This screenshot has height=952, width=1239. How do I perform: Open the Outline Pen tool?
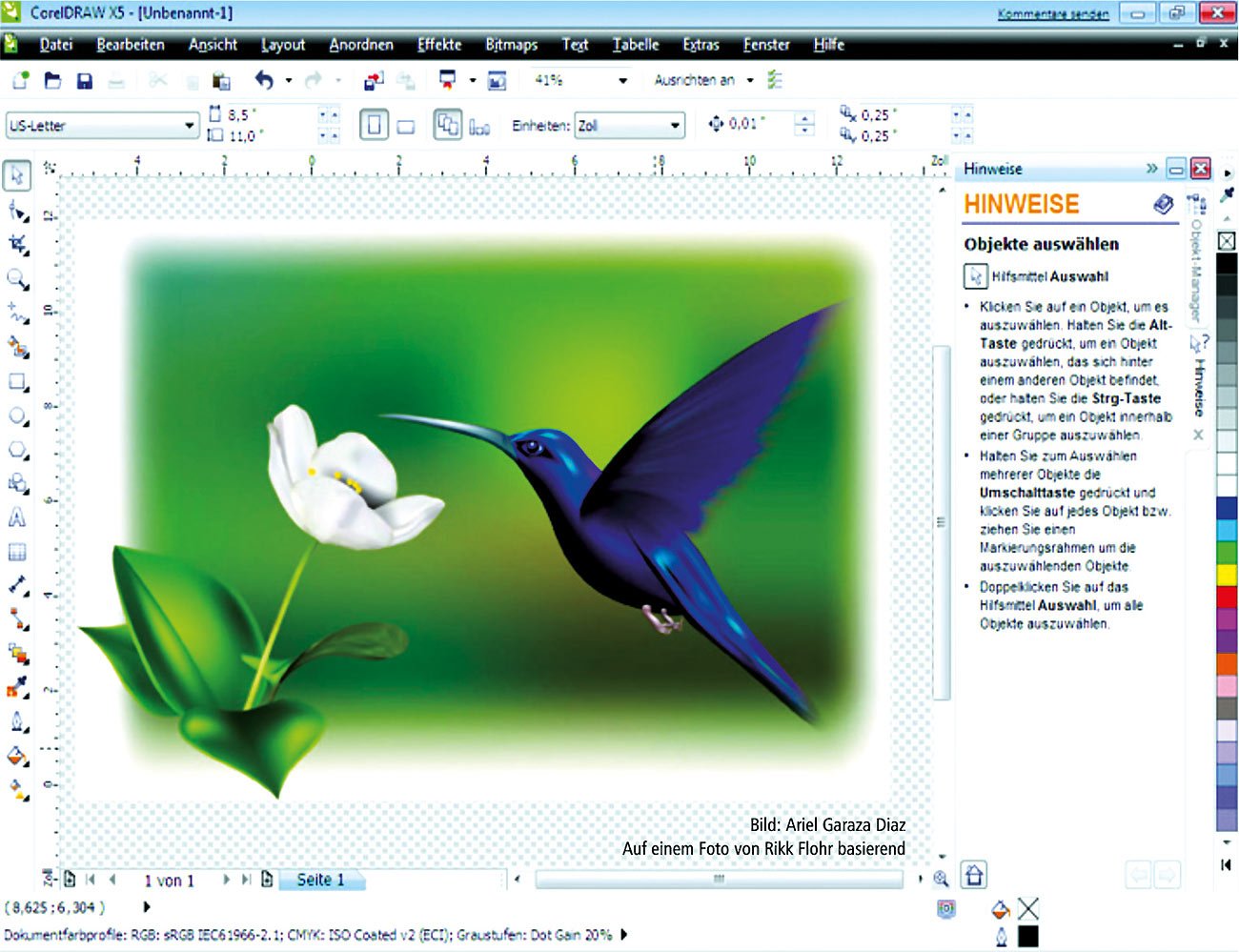(x=17, y=721)
